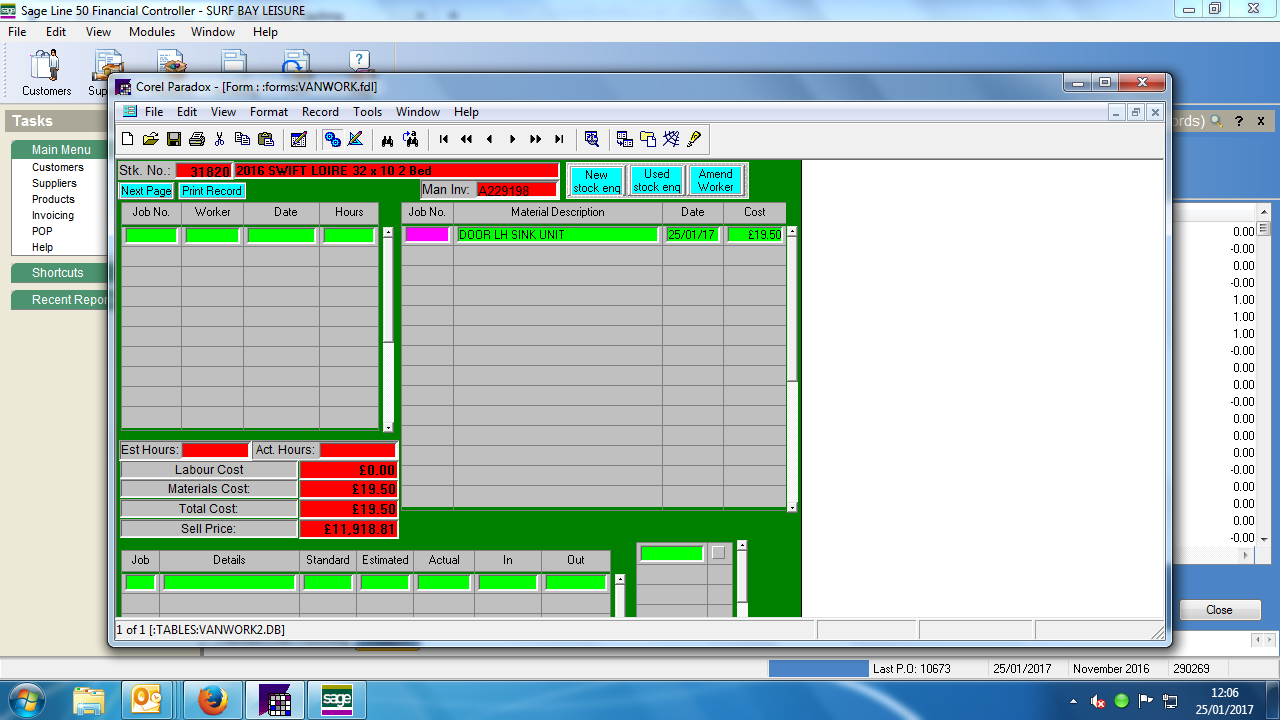The image size is (1280, 720).
Task: Select POP under Sage Main Menu
Action: (x=42, y=231)
